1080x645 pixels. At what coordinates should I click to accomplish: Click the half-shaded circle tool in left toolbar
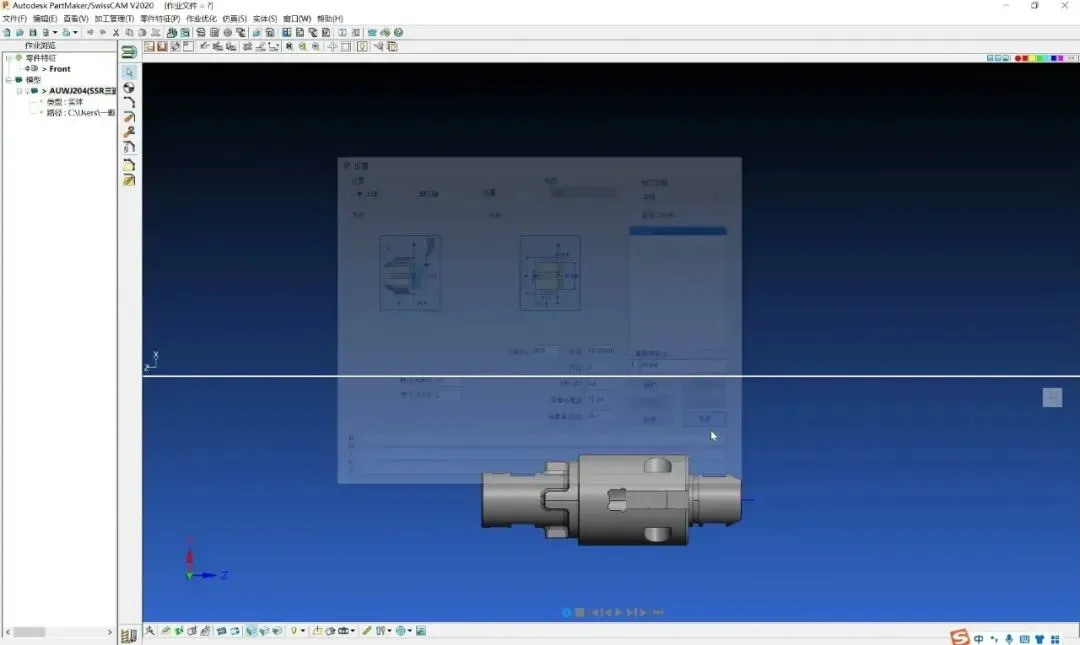coord(129,88)
